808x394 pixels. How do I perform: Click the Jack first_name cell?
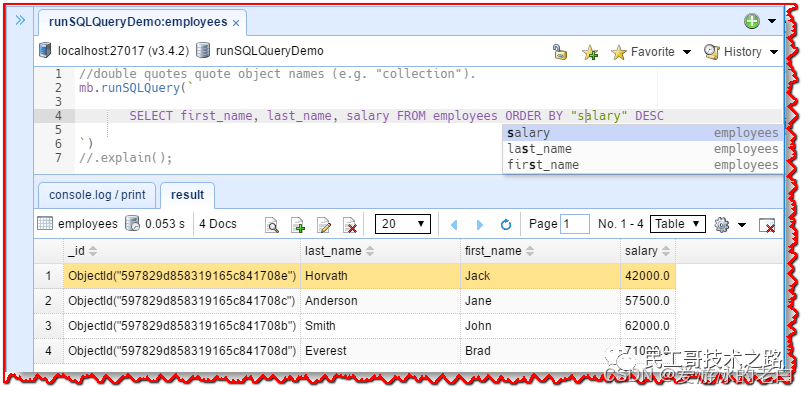click(x=541, y=276)
